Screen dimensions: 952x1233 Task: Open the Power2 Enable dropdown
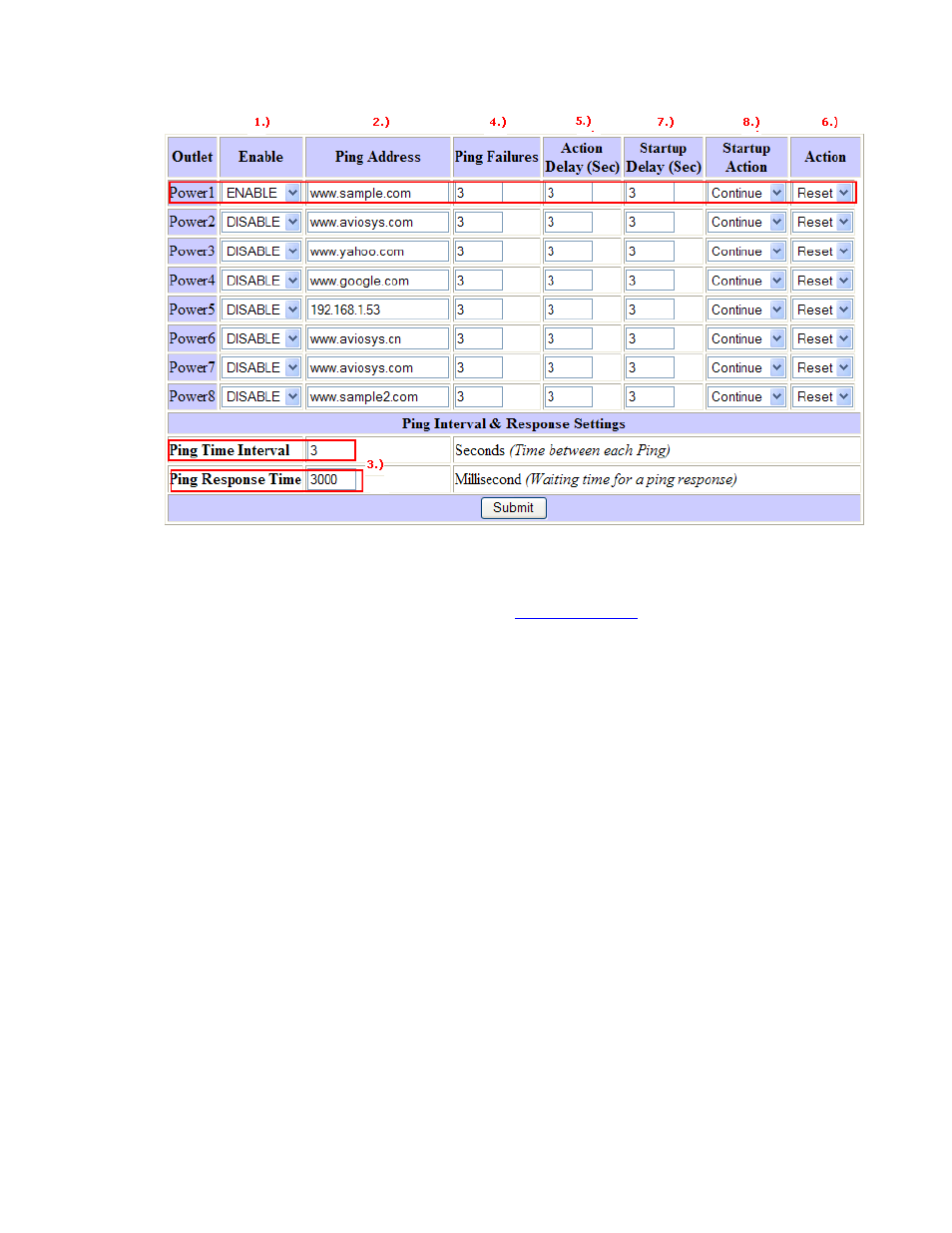[x=260, y=222]
